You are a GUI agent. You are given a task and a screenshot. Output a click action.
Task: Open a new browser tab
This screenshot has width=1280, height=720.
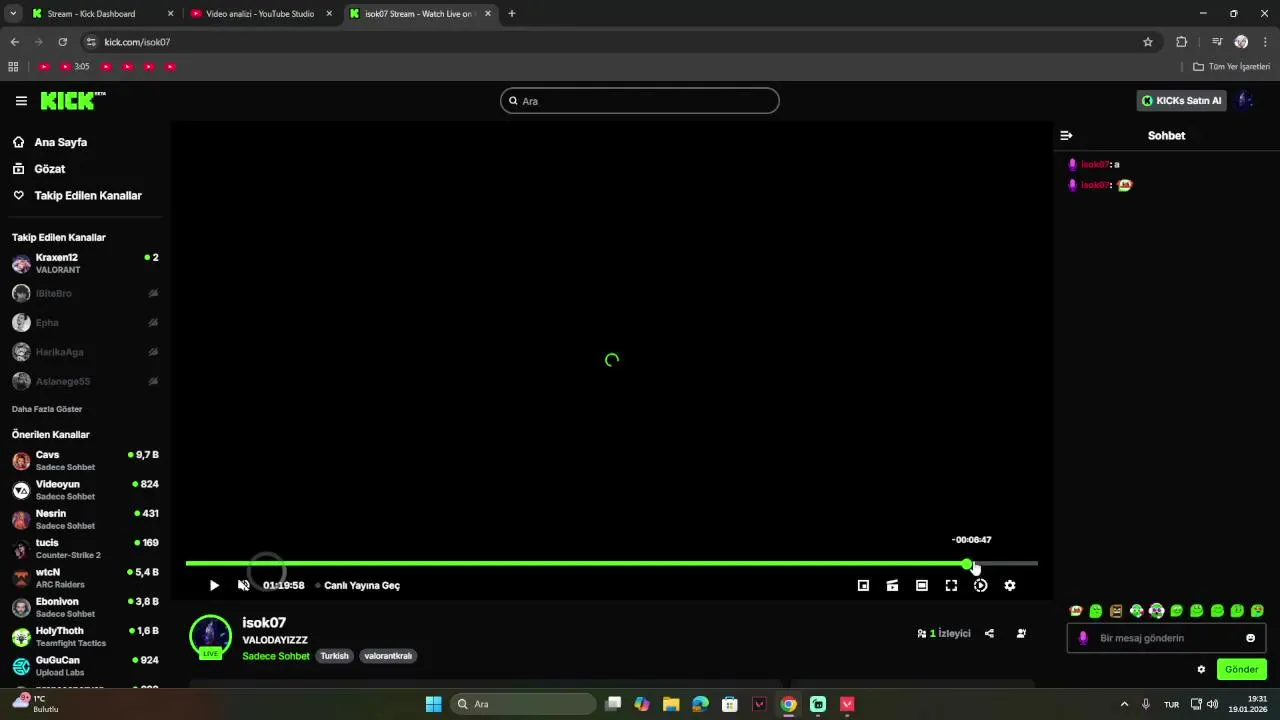[512, 14]
